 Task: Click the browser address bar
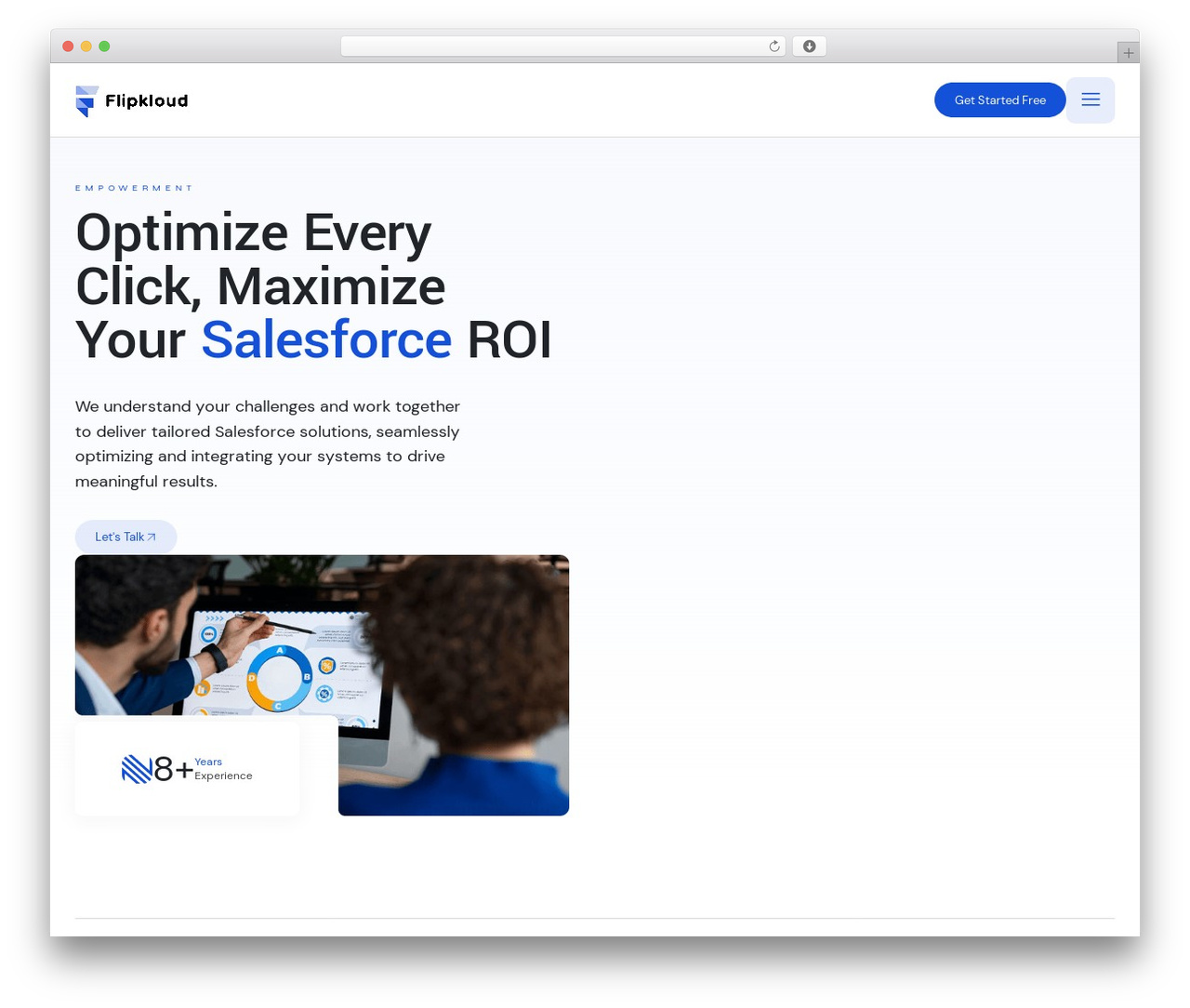(x=562, y=46)
